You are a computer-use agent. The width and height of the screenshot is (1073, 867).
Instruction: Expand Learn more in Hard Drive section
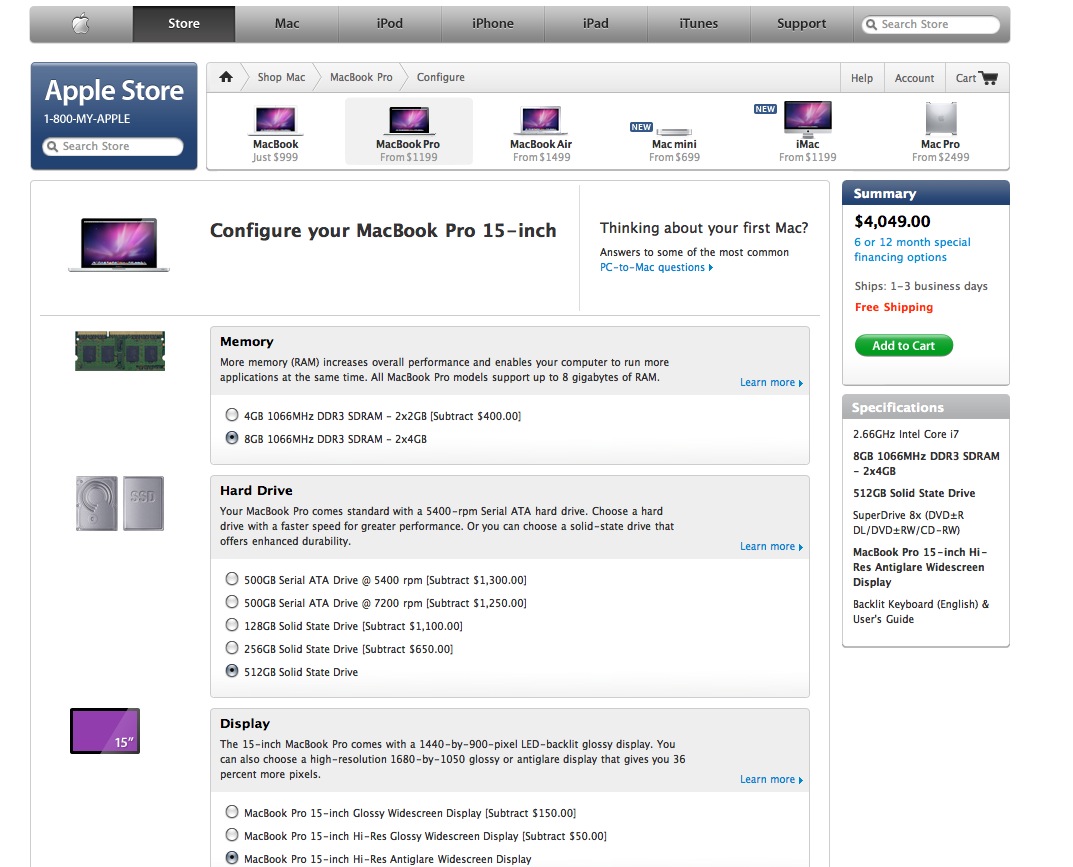pos(771,547)
